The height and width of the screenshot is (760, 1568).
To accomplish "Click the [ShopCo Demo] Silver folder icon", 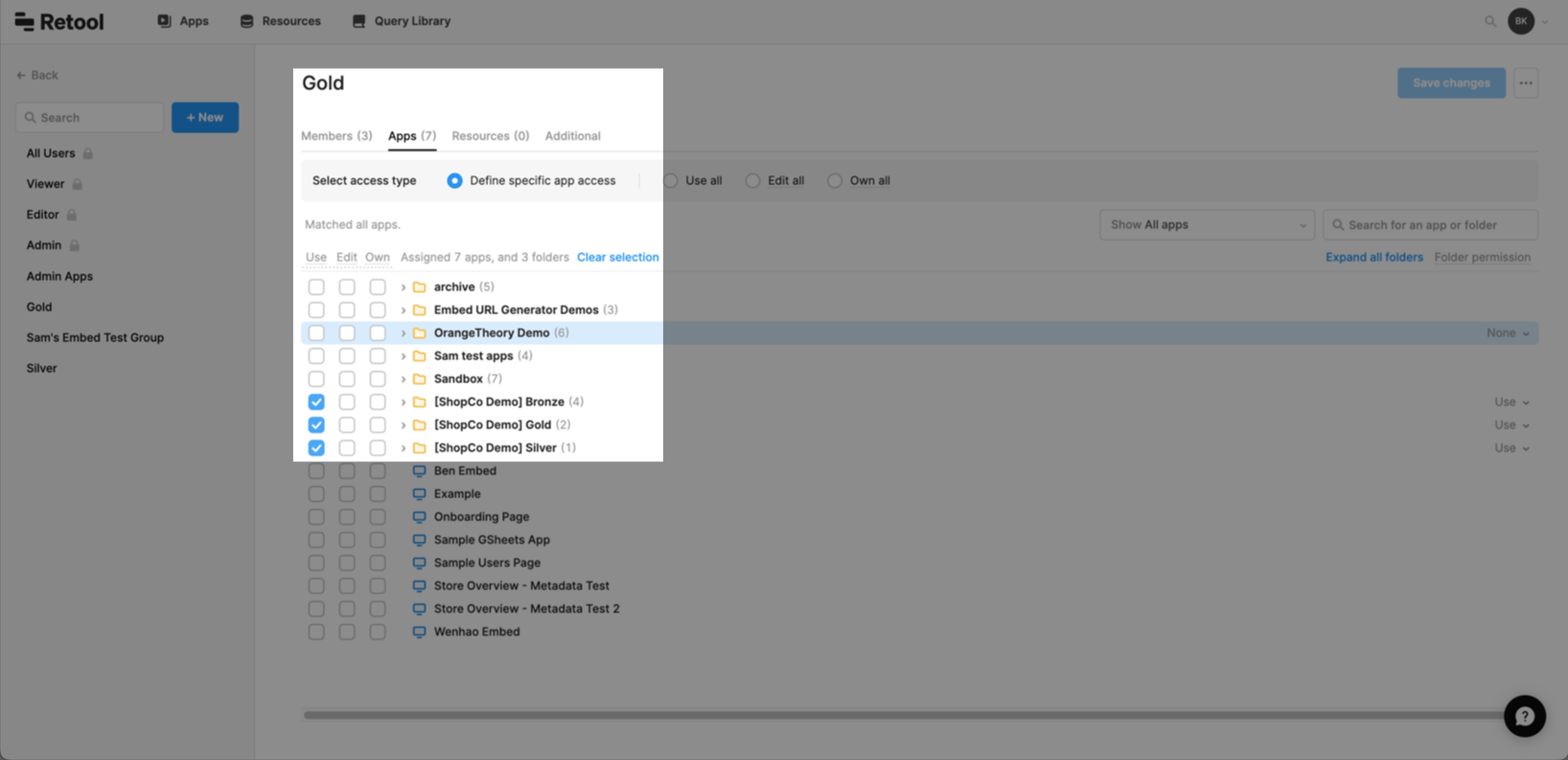I will tap(419, 448).
